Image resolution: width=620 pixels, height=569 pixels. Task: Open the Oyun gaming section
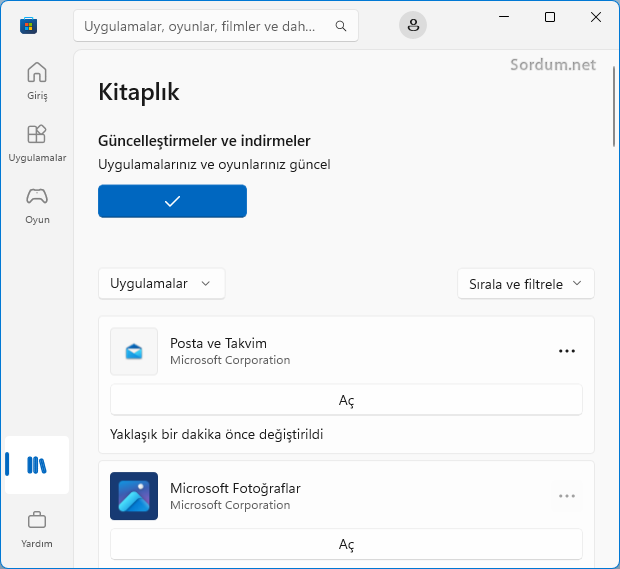pyautogui.click(x=37, y=206)
